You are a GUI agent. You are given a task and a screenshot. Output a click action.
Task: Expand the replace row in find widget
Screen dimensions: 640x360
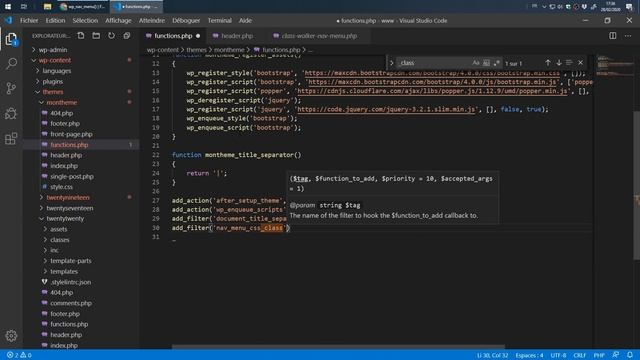tap(391, 63)
